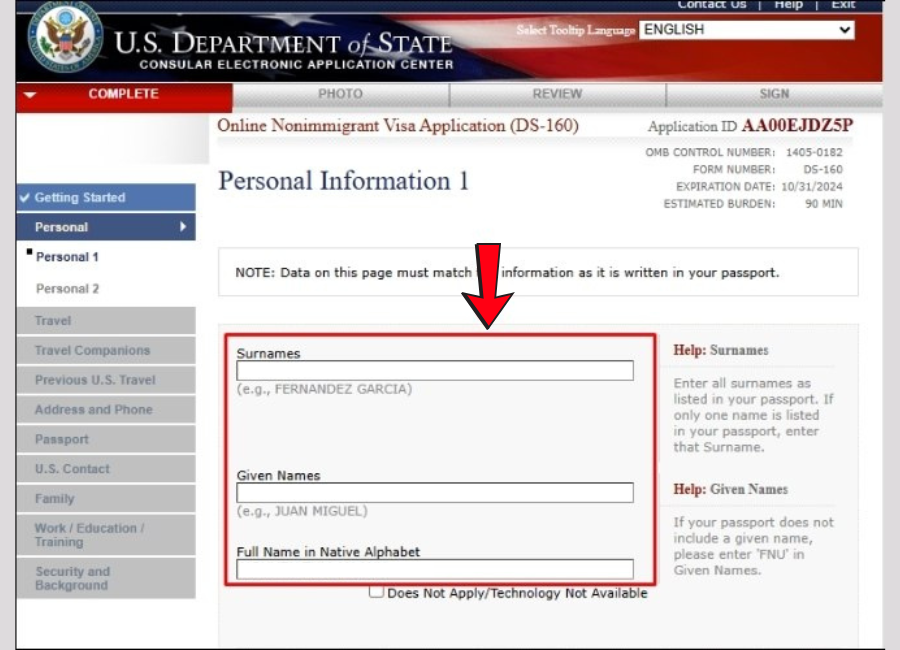The height and width of the screenshot is (650, 900).
Task: Go to the Family section
Action: pyautogui.click(x=106, y=498)
